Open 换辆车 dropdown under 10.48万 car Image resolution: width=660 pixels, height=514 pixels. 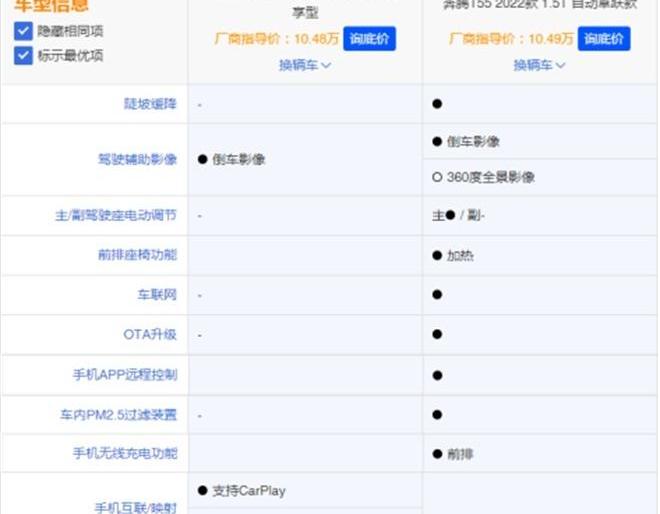click(x=305, y=65)
